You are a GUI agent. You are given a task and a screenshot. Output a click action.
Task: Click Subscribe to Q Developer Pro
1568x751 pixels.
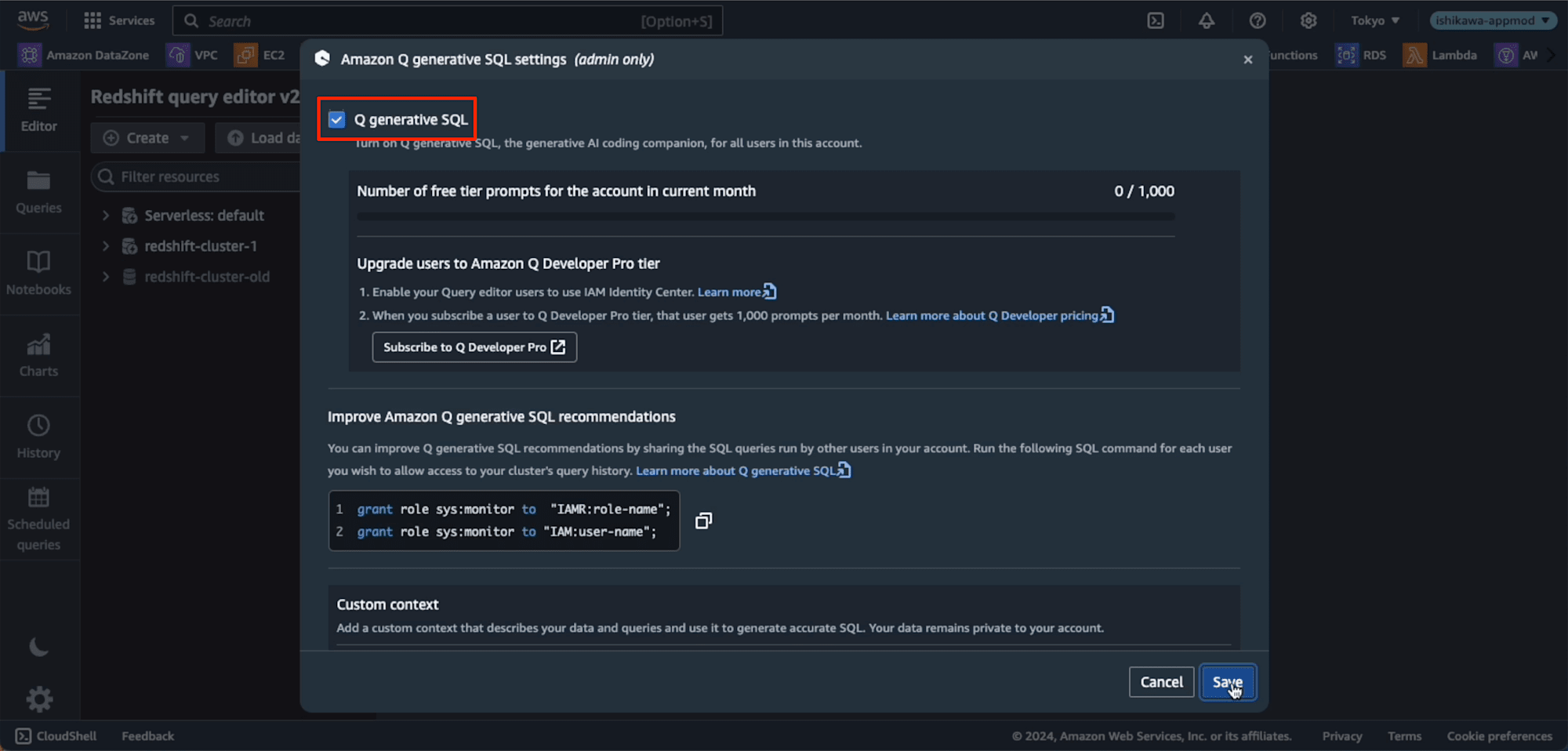tap(474, 347)
